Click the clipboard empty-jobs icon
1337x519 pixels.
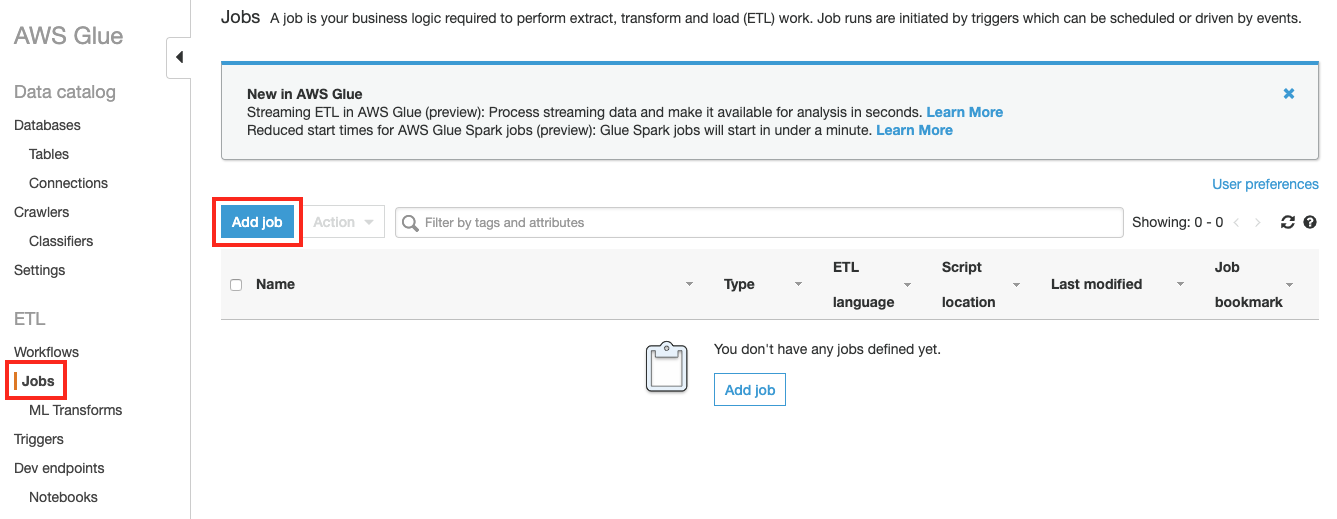pos(667,367)
